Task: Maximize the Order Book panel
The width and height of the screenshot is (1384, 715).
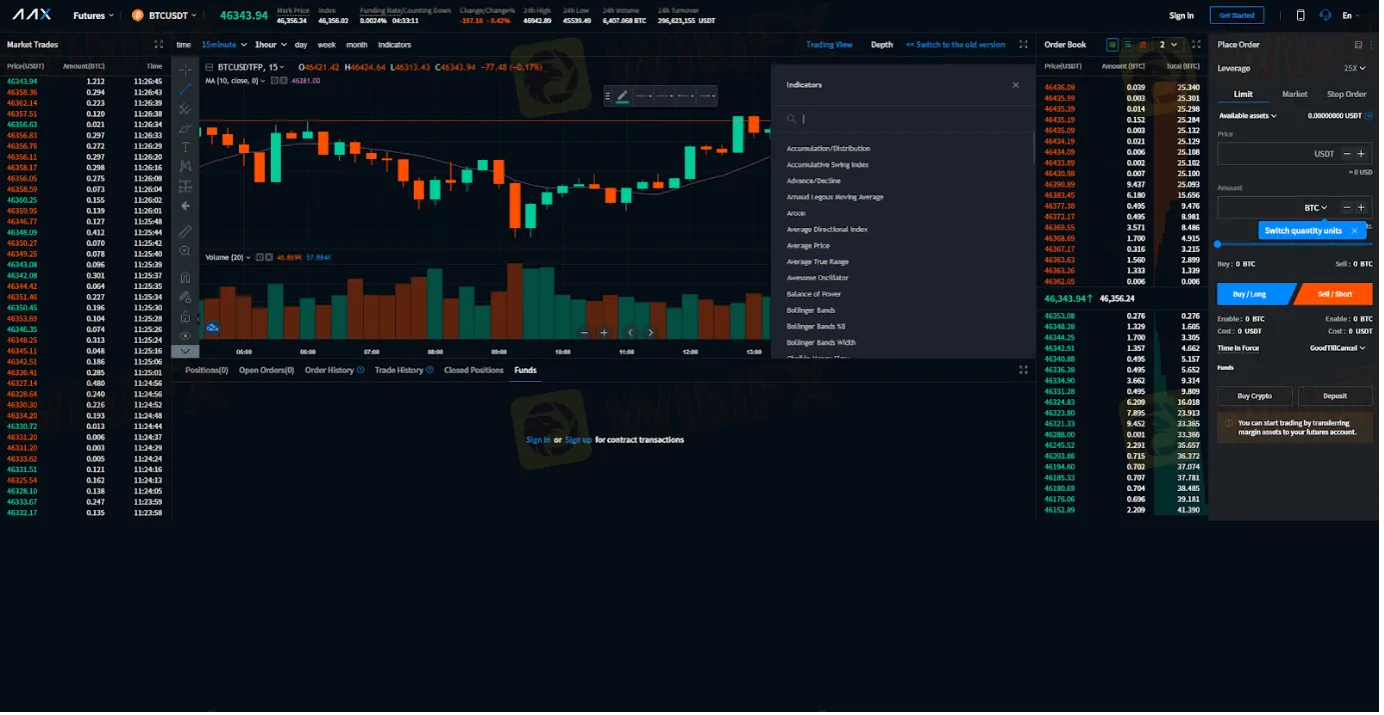Action: (1196, 45)
